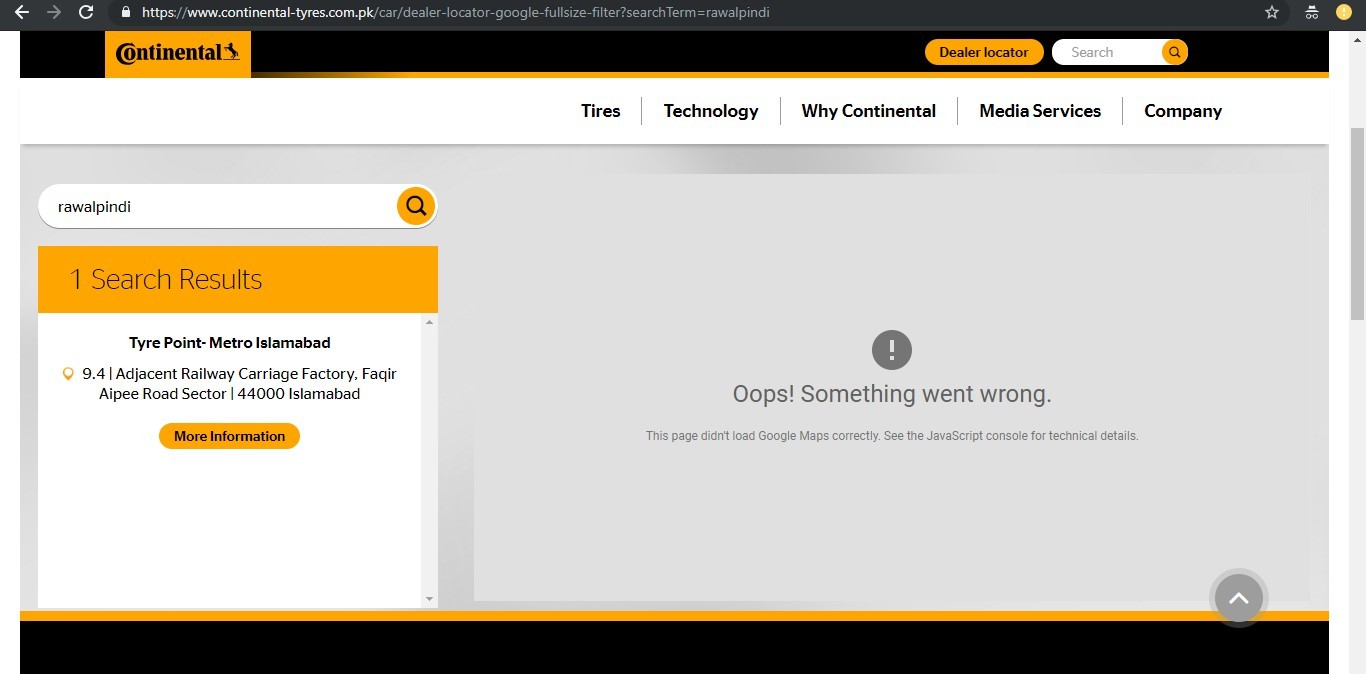Click the browser address bar URL

tap(456, 12)
